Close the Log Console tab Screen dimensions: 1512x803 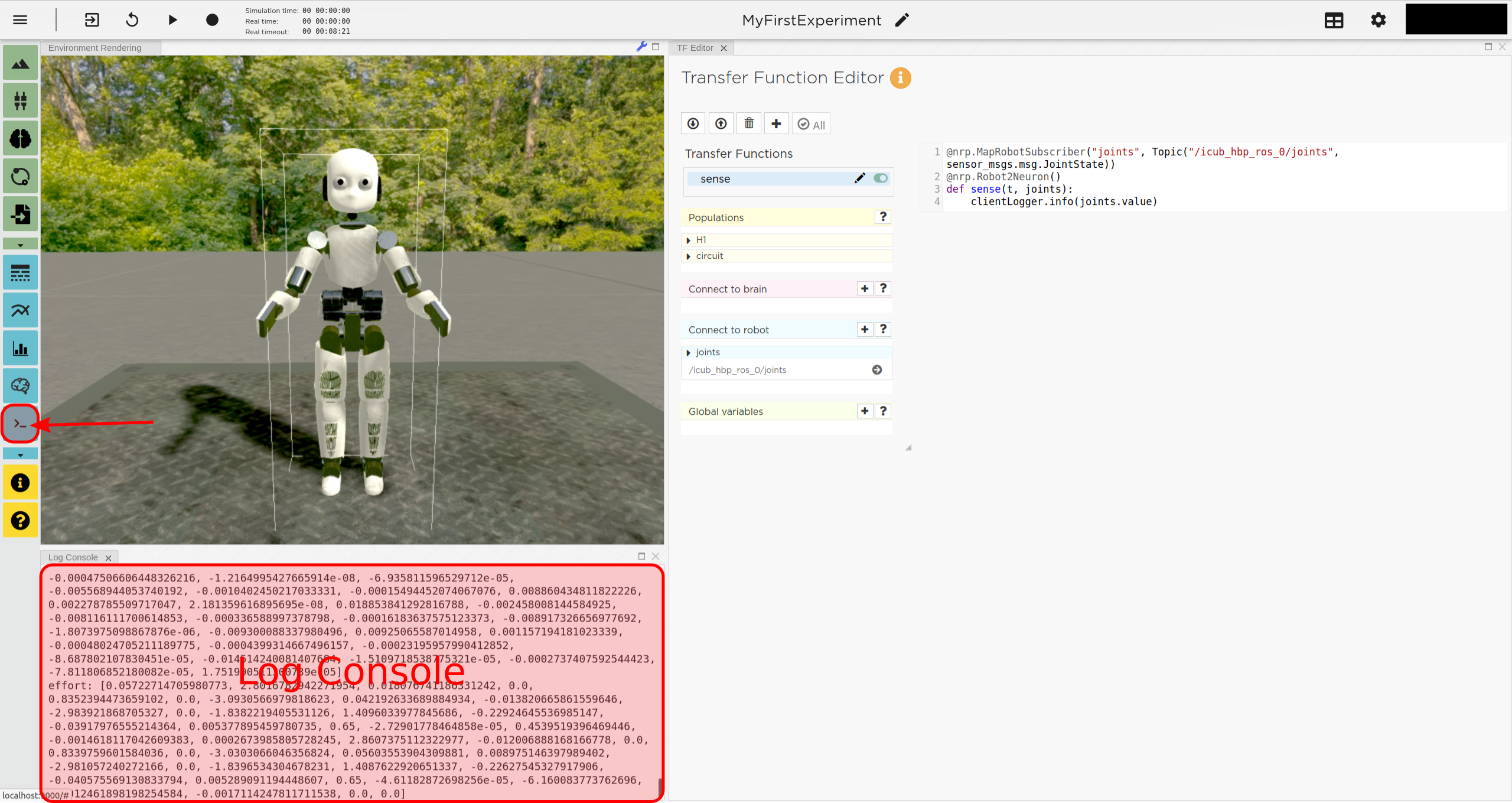tap(108, 558)
